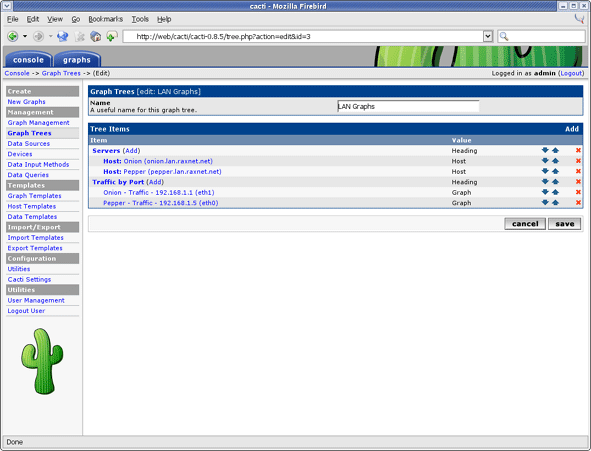Move Onion Traffic graph item down
Viewport: 591px width, 451px height.
[x=545, y=192]
